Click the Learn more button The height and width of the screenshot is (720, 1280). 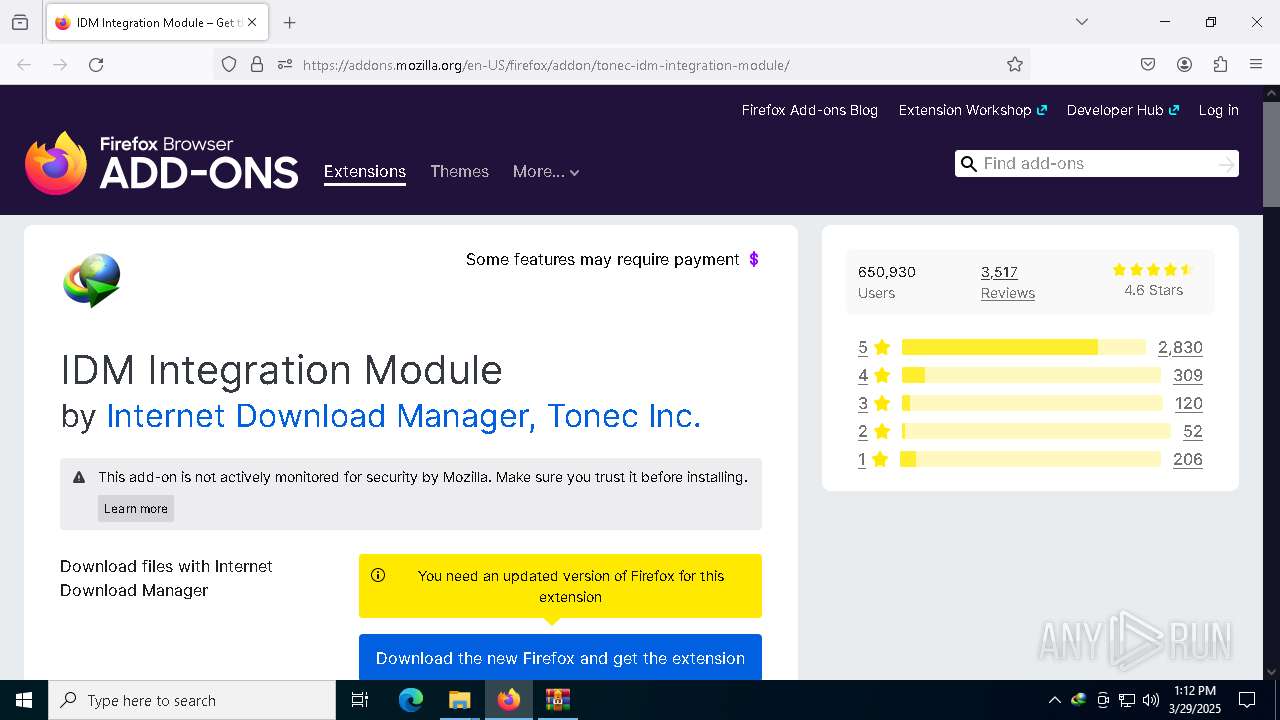point(136,508)
